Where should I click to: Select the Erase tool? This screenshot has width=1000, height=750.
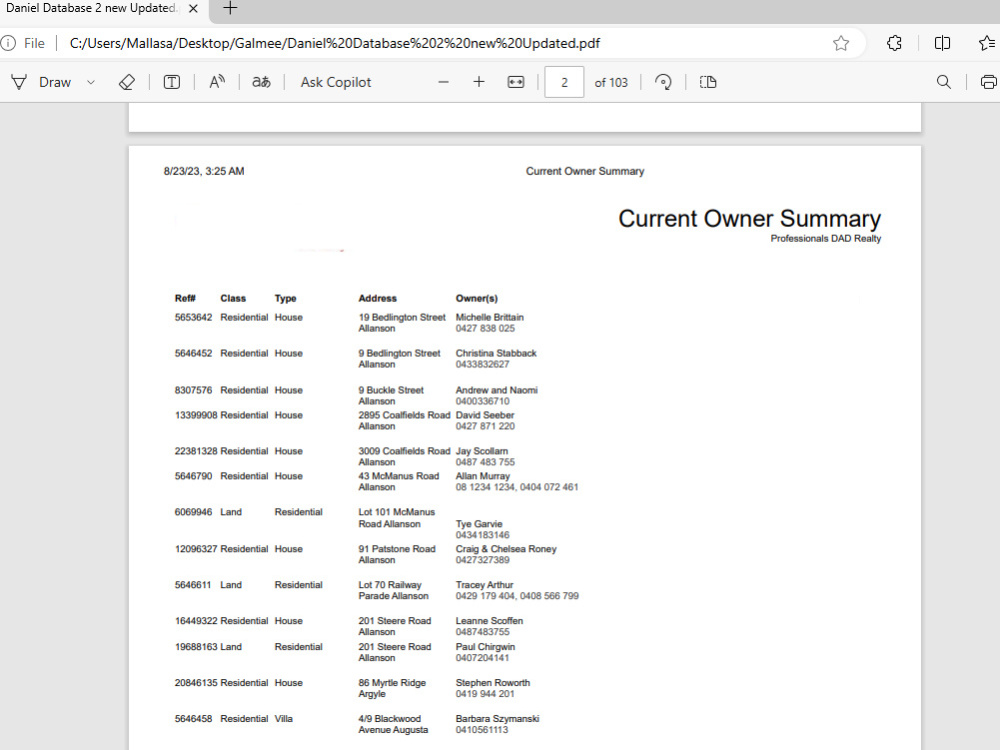(126, 82)
